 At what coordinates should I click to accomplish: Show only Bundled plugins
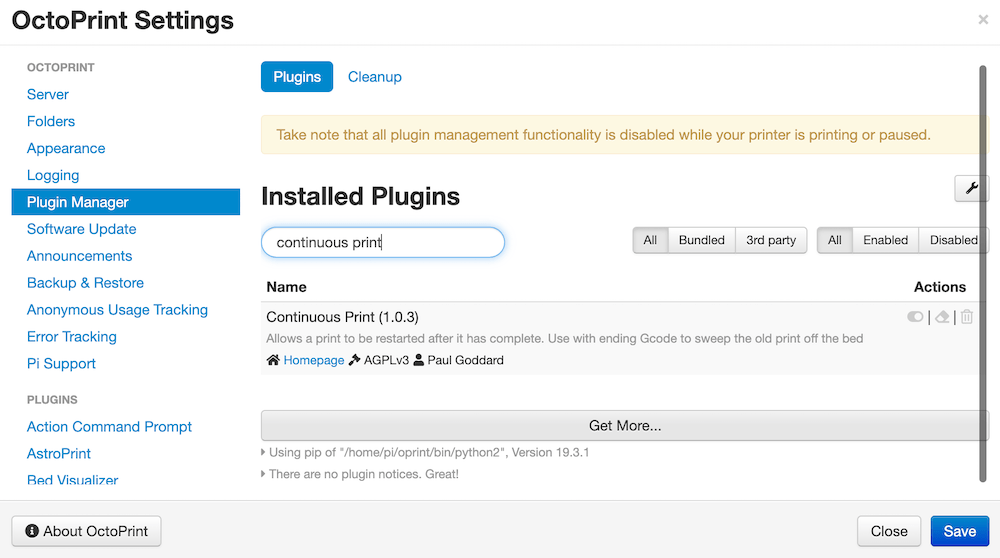pyautogui.click(x=701, y=240)
